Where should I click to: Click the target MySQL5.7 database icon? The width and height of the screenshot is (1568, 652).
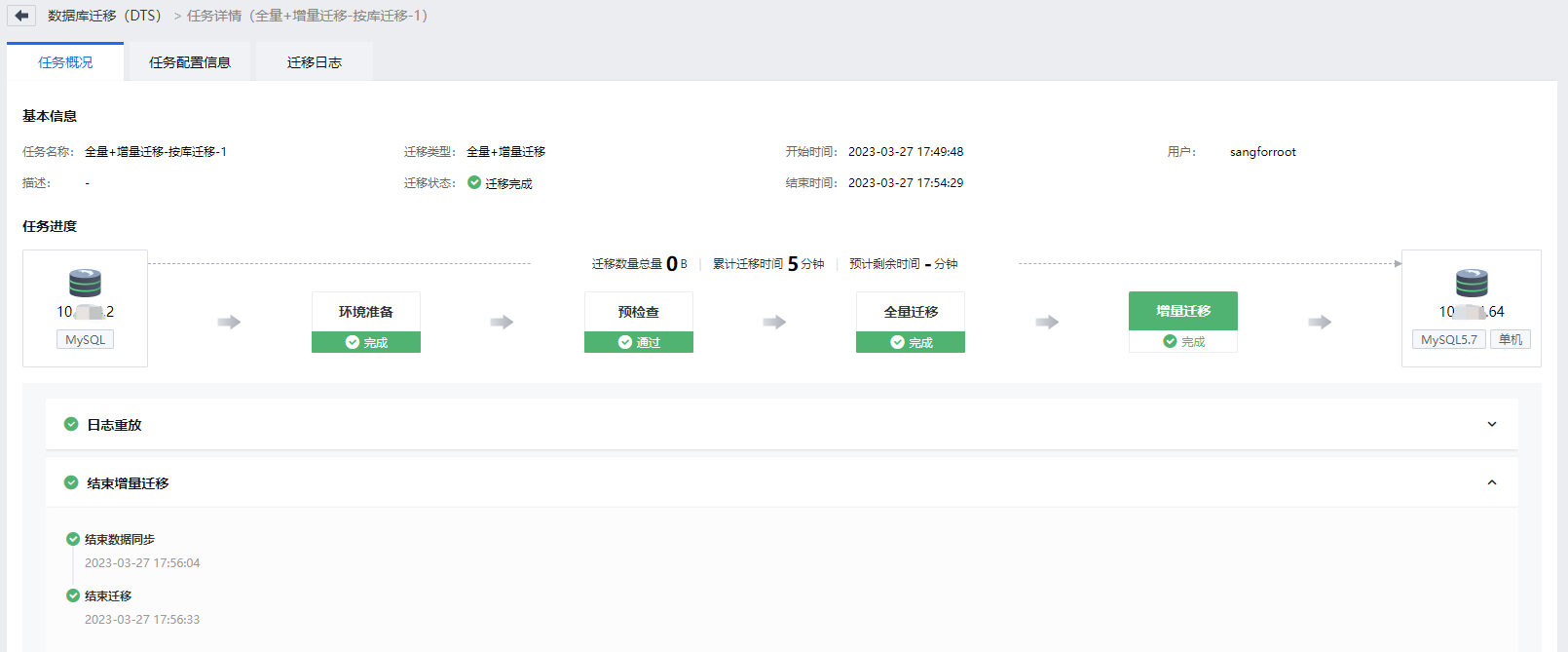(x=1471, y=283)
